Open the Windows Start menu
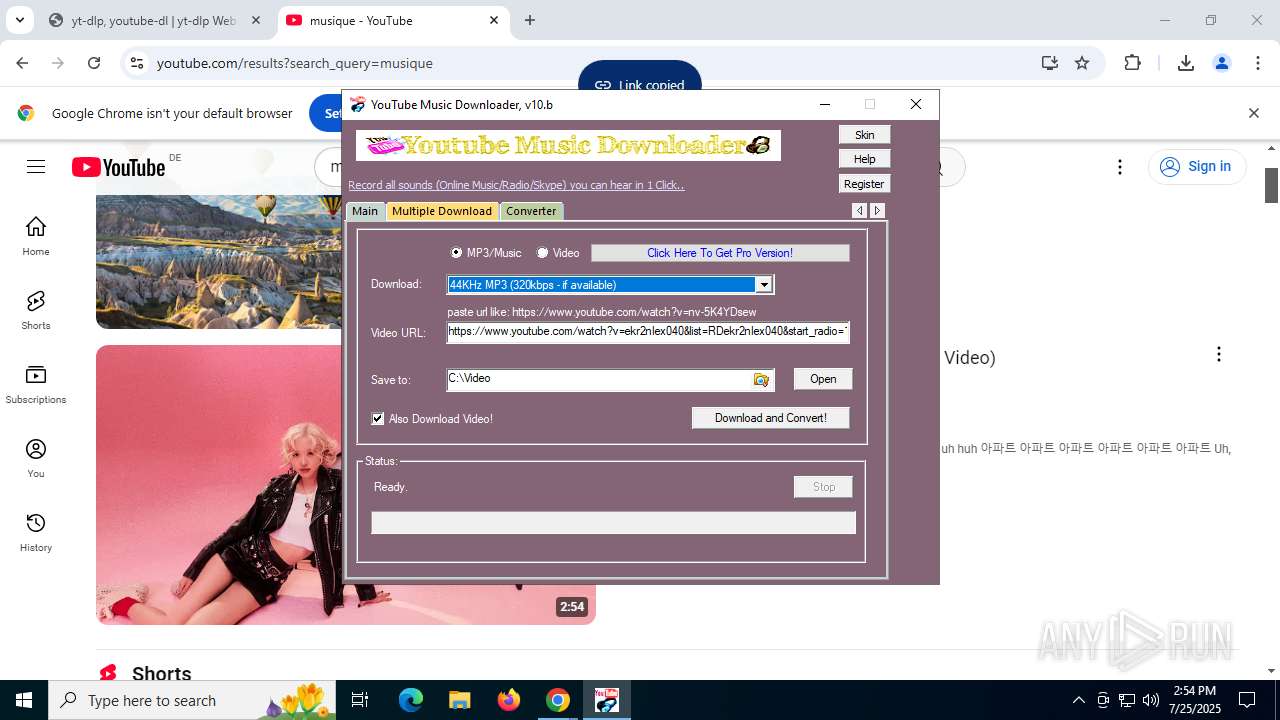The image size is (1280, 720). click(24, 700)
